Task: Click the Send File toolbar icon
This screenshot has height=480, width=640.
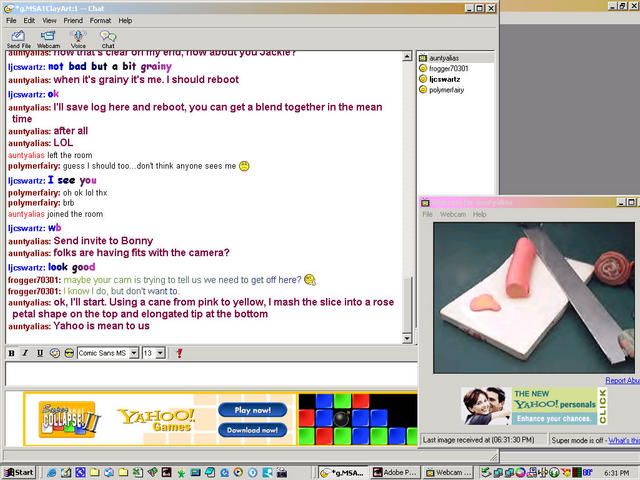Action: pyautogui.click(x=18, y=39)
